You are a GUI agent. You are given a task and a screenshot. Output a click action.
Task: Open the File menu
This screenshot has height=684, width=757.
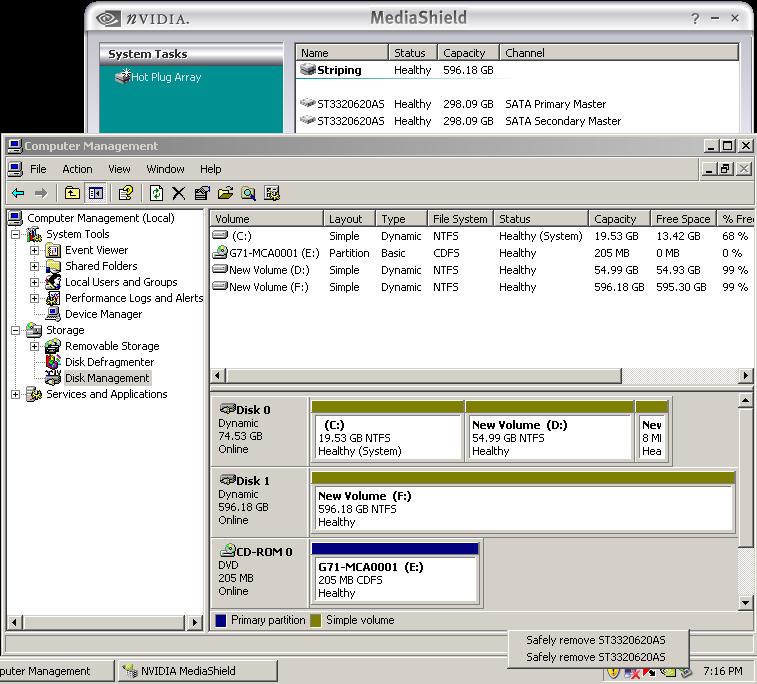[x=38, y=169]
